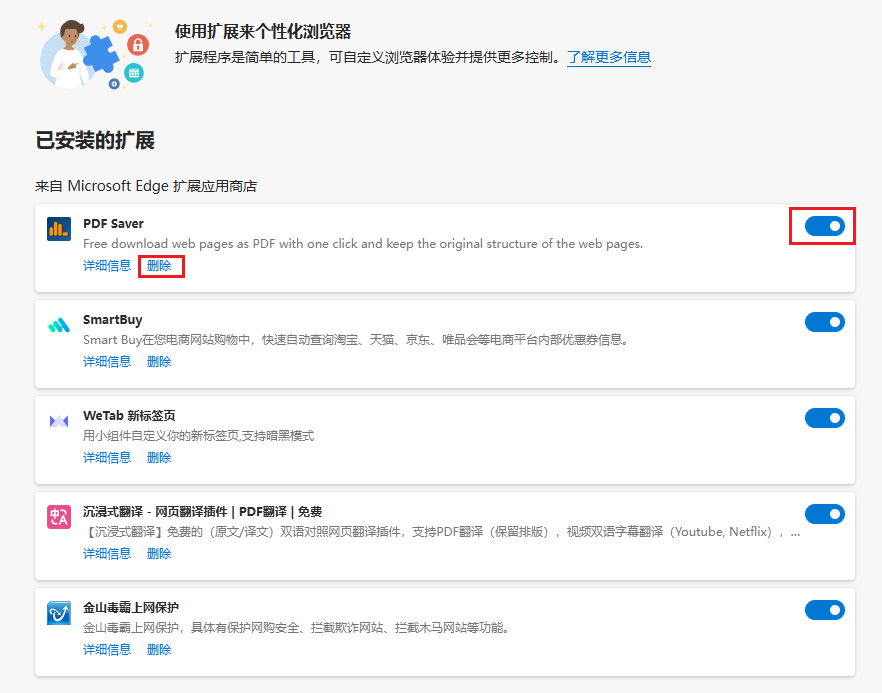Open 了解更多信息 link at the top
This screenshot has width=882, height=693.
tap(608, 58)
